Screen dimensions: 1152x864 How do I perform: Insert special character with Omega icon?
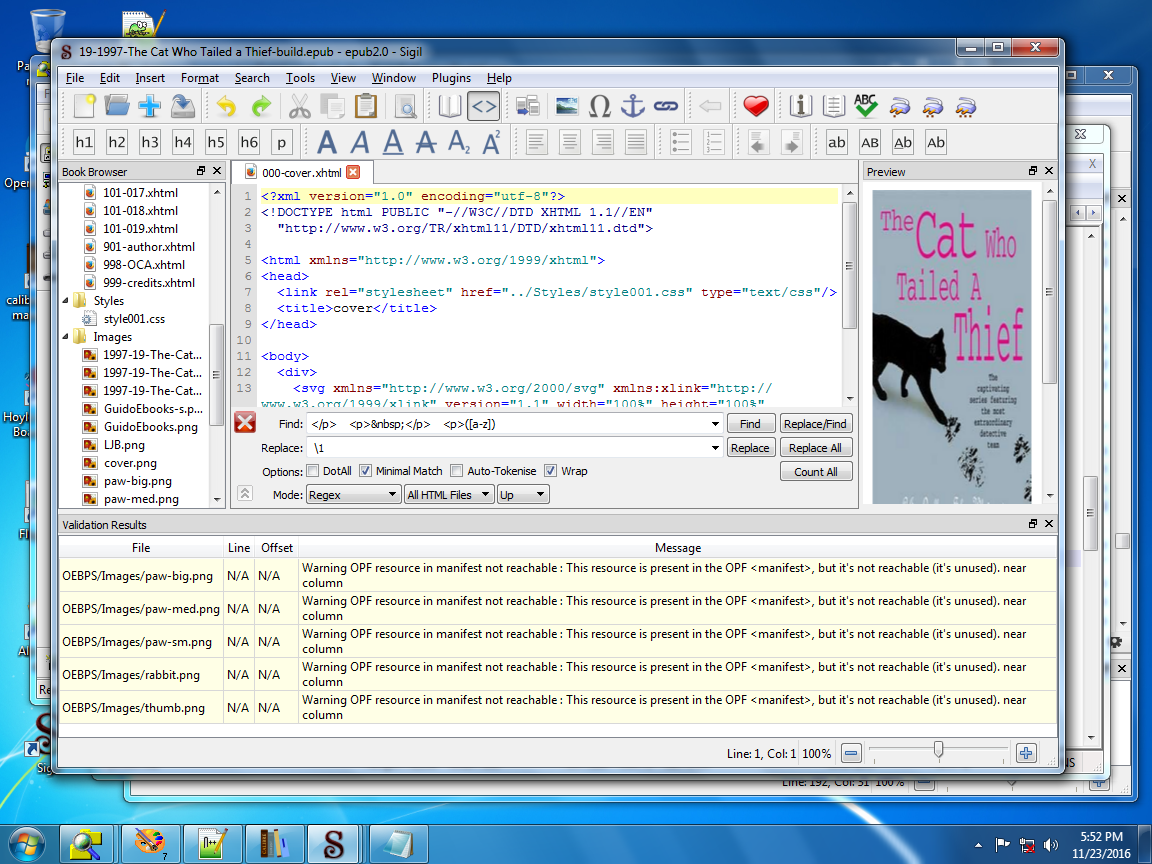pyautogui.click(x=599, y=106)
